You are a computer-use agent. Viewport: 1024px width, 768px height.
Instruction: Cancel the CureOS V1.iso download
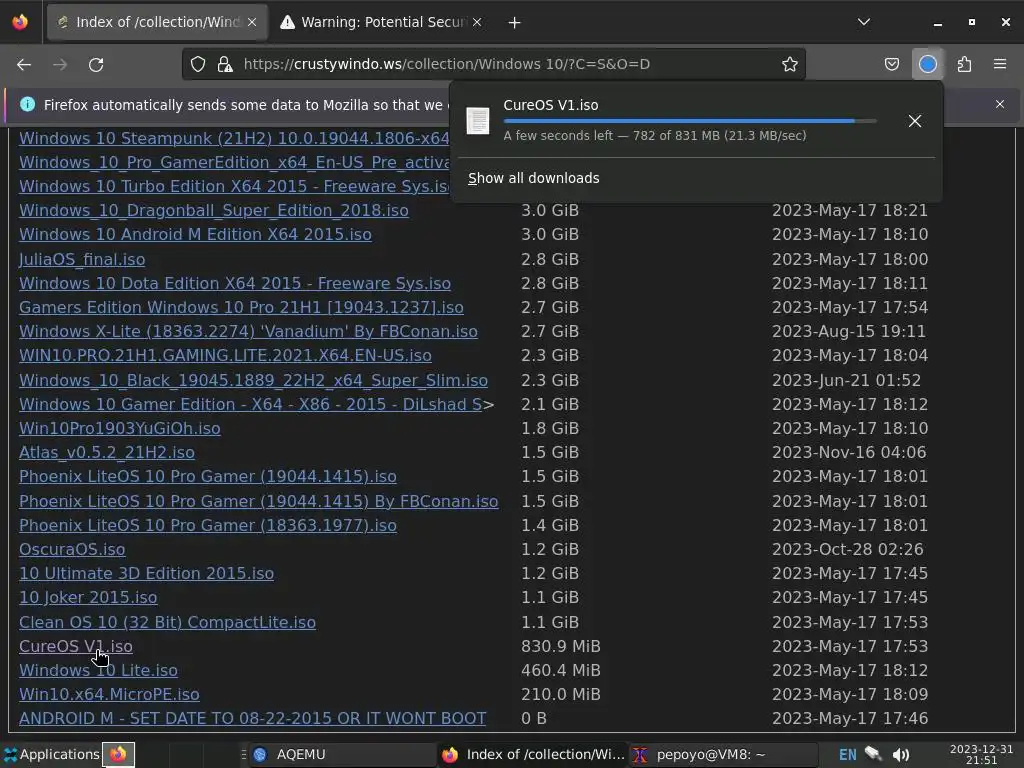[915, 121]
